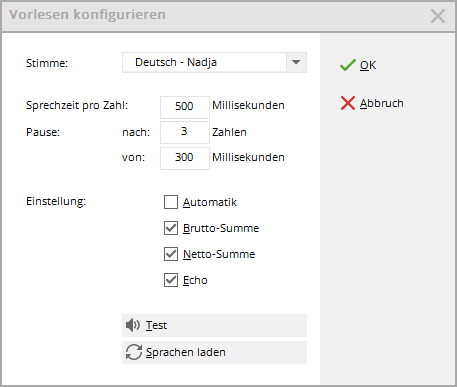This screenshot has width=457, height=387.
Task: Open the Stimme dropdown arrow
Action: (296, 62)
